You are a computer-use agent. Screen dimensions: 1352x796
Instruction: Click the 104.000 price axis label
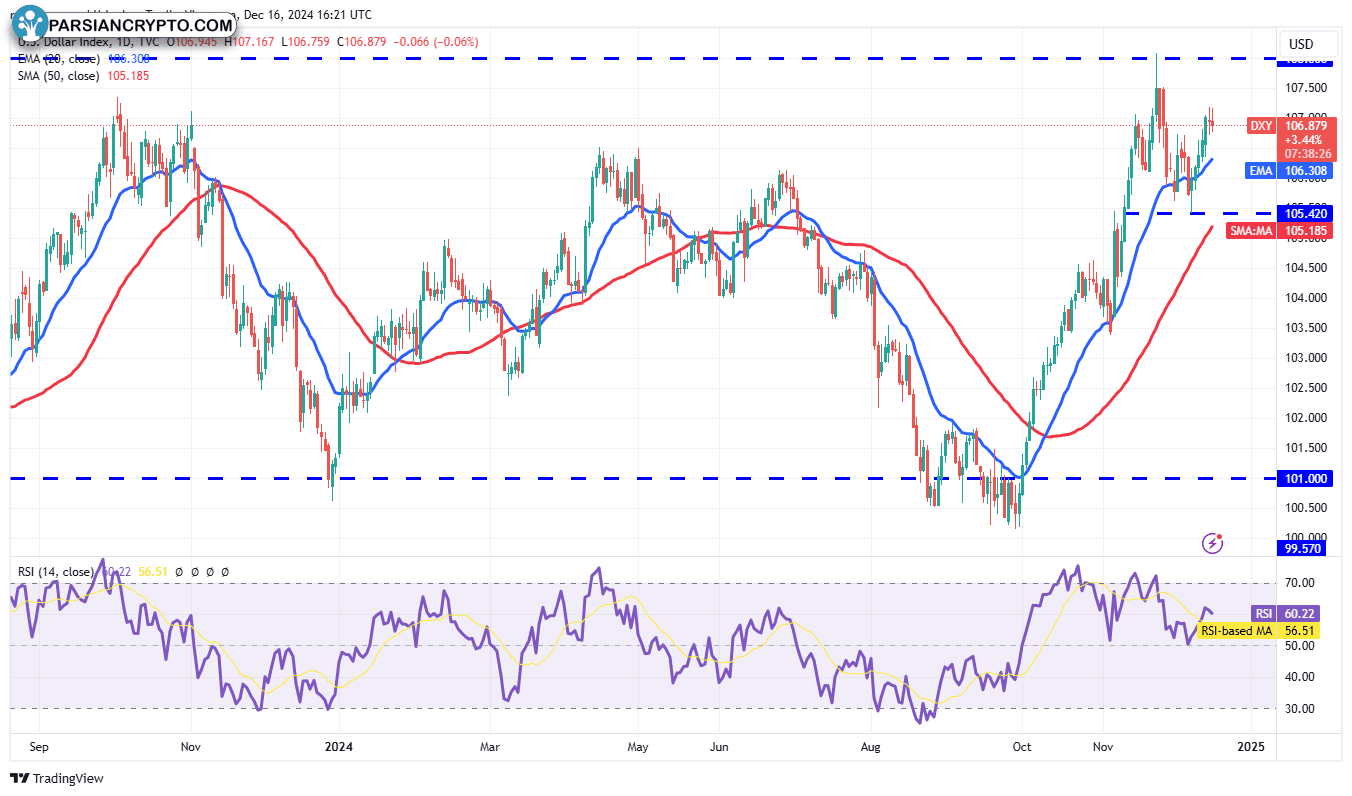1307,298
